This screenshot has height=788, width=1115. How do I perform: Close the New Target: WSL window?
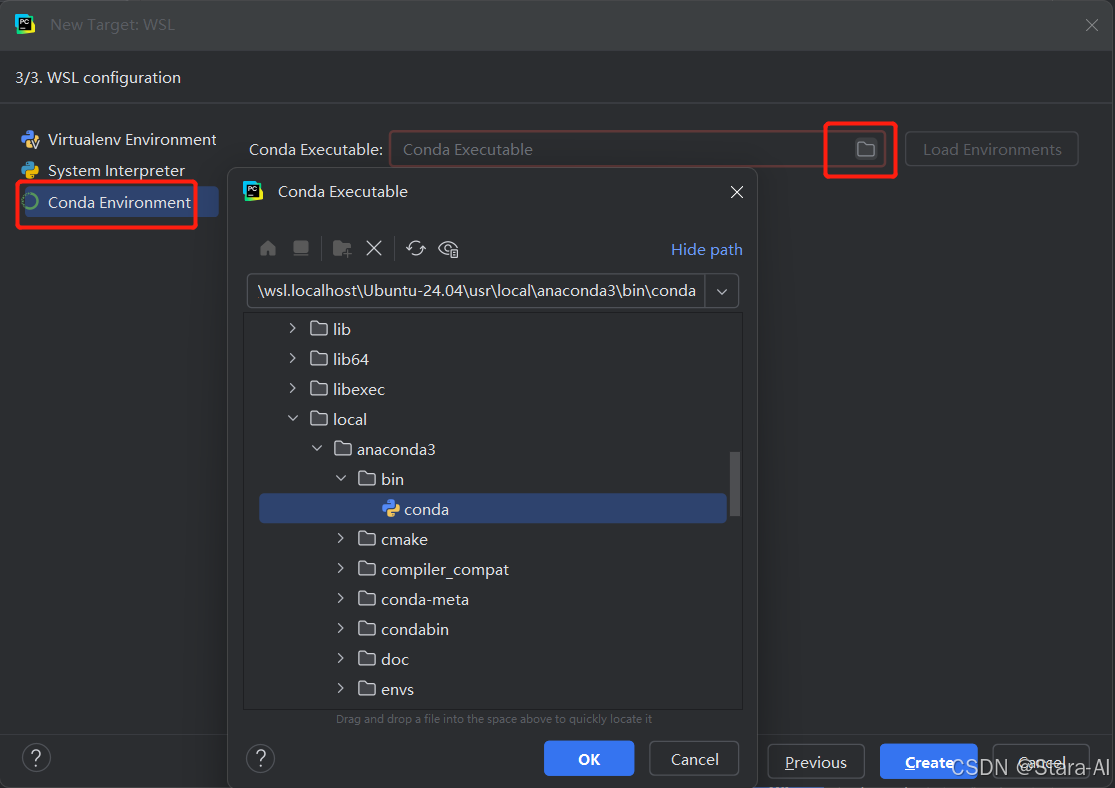pyautogui.click(x=1092, y=25)
